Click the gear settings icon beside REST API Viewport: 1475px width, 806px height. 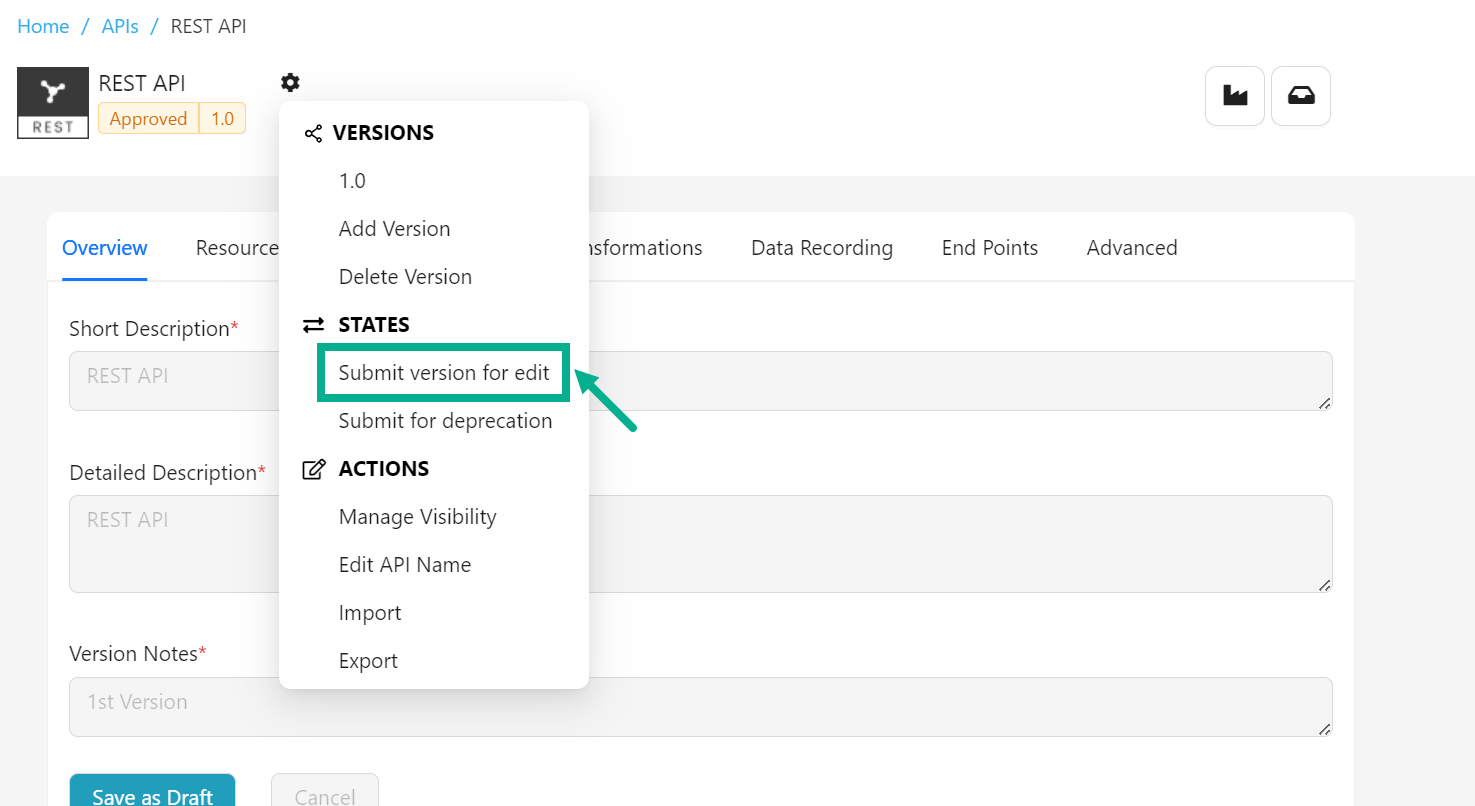(x=290, y=83)
